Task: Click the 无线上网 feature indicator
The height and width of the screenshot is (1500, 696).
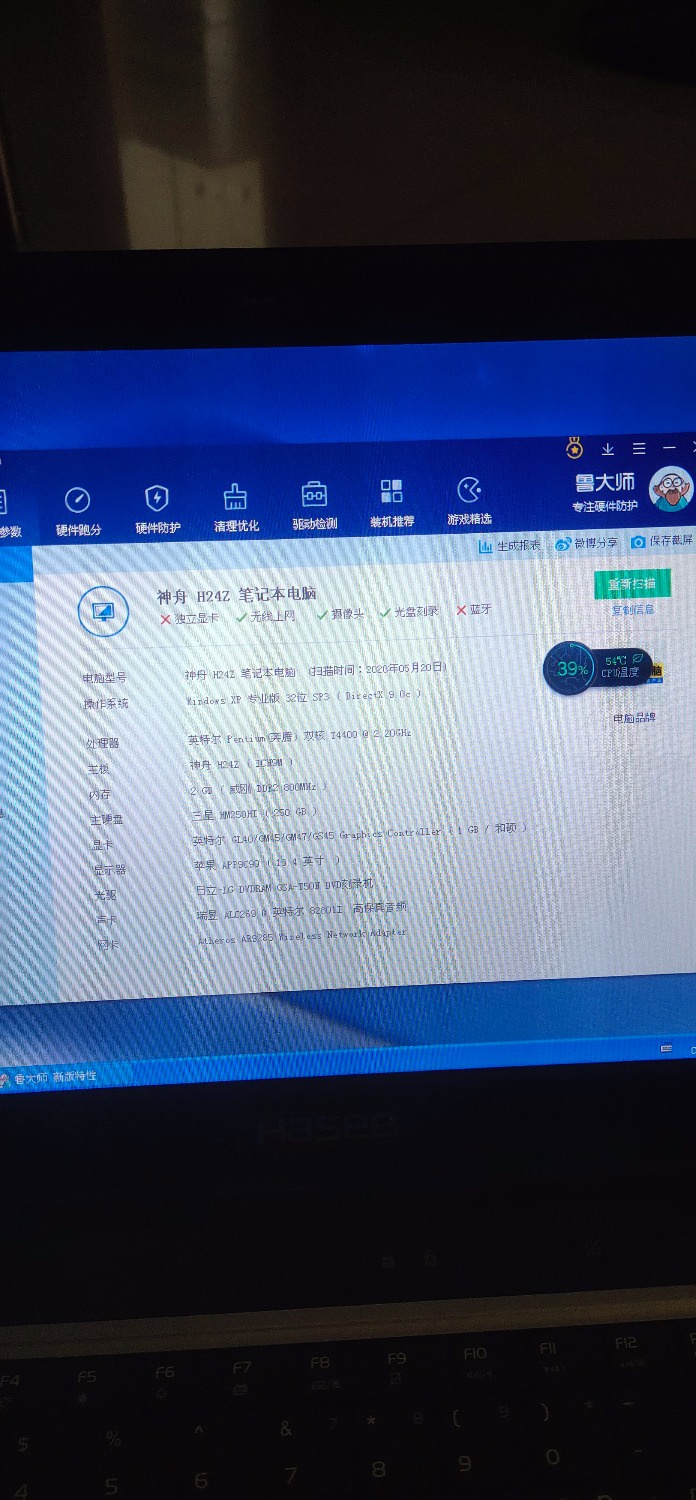Action: 266,617
